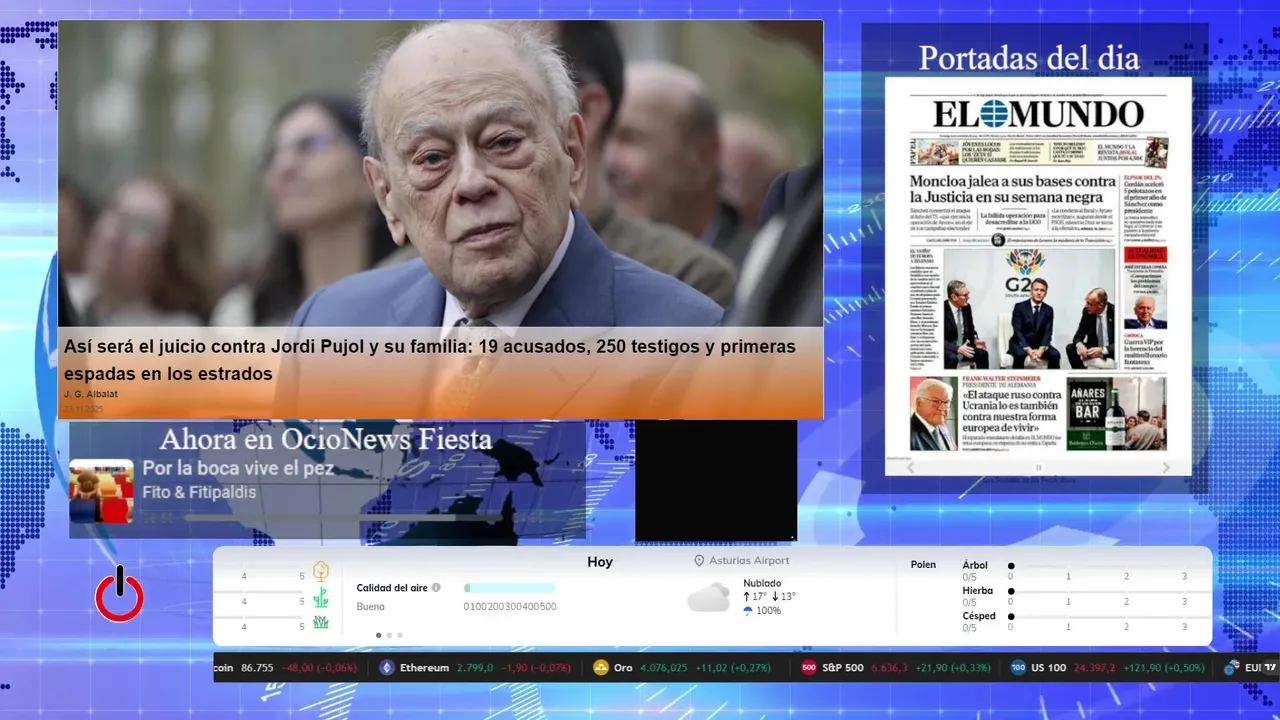Open the main news photo of Jordi Pujol
Viewport: 1280px width, 720px height.
click(440, 175)
